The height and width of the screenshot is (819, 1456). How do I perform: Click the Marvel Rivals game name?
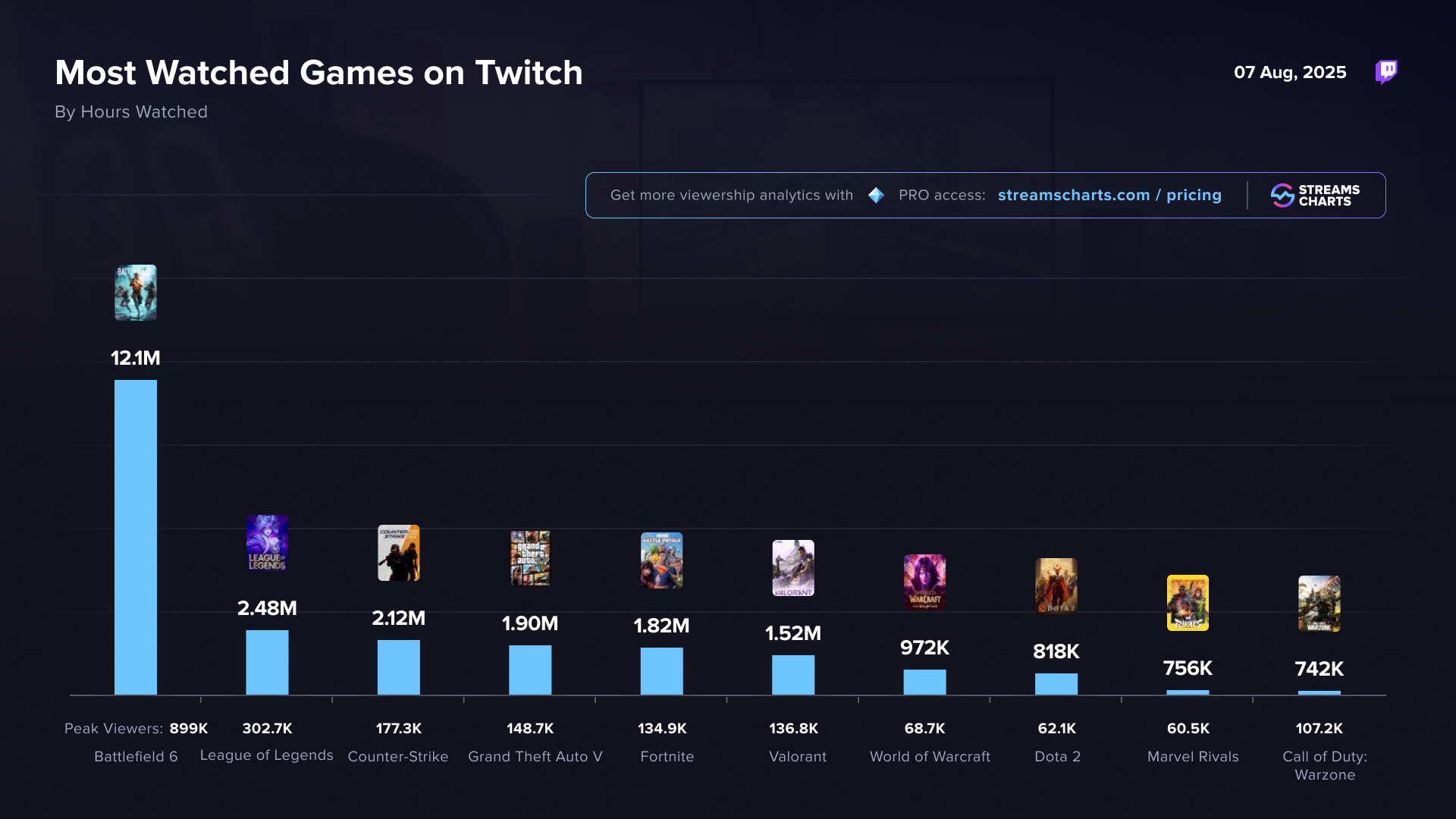(x=1193, y=757)
